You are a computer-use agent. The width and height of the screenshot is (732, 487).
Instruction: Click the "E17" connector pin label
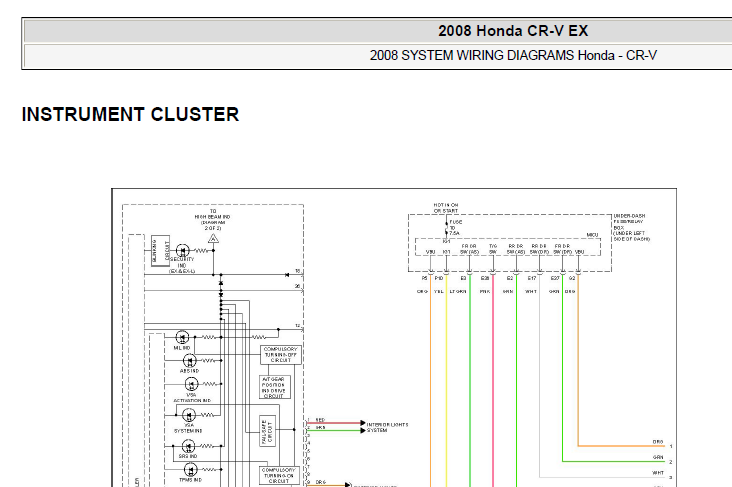pyautogui.click(x=532, y=278)
